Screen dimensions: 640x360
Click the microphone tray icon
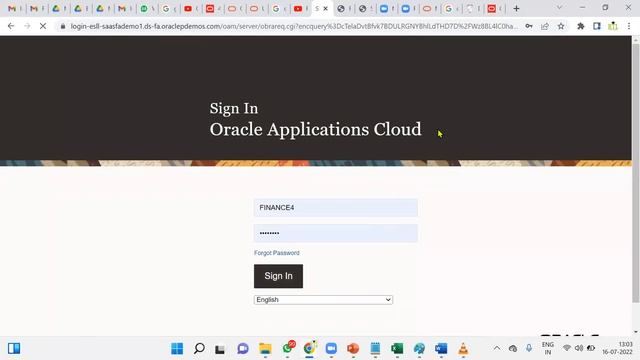[x=529, y=348]
